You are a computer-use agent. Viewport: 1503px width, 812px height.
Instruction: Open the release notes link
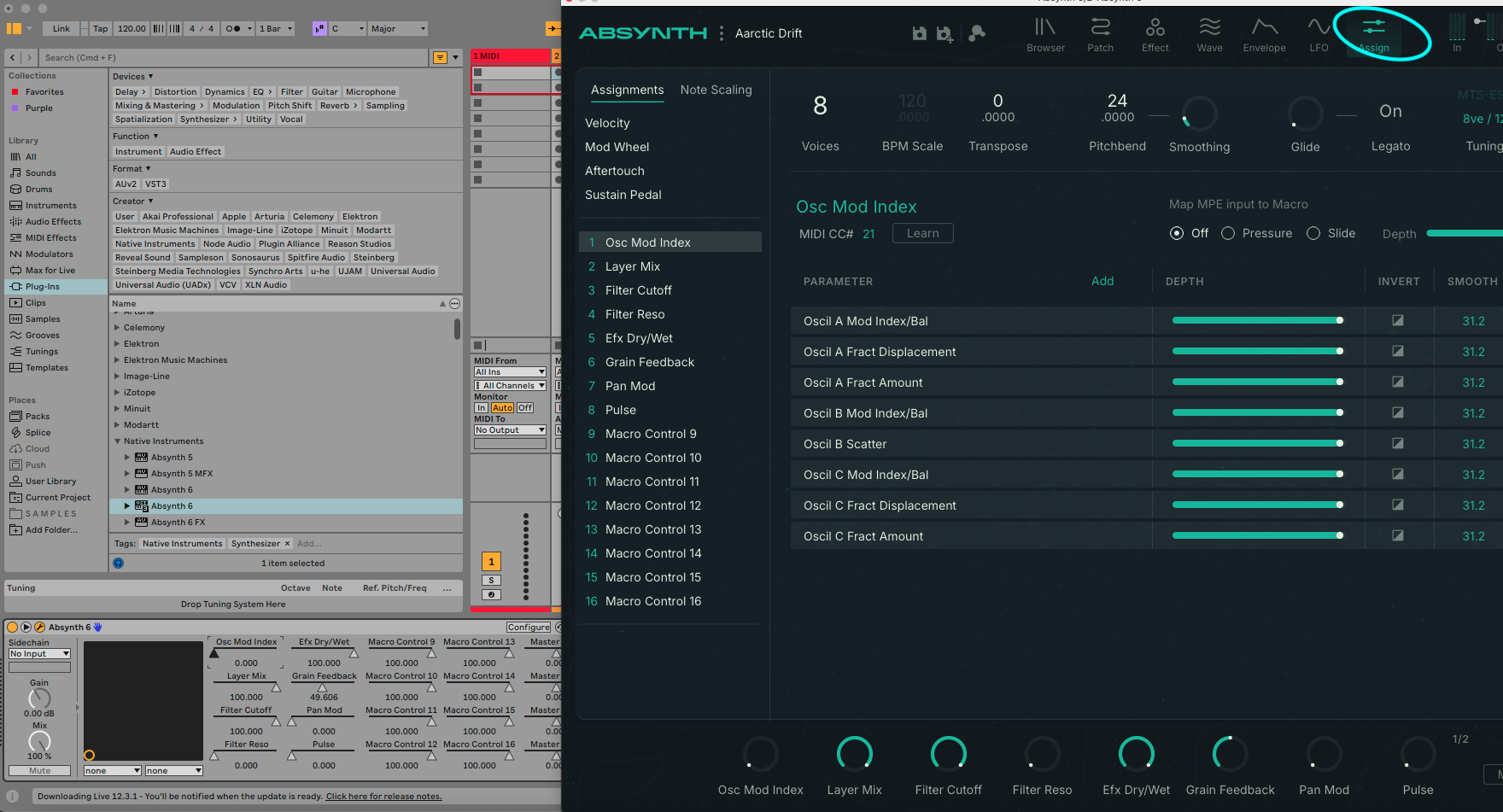pyautogui.click(x=384, y=797)
